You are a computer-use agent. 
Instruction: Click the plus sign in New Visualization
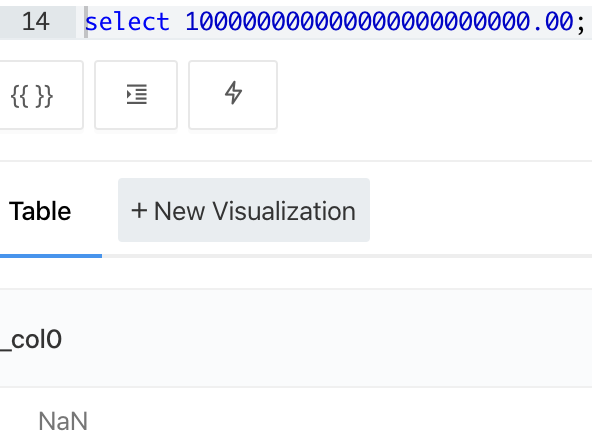(139, 210)
